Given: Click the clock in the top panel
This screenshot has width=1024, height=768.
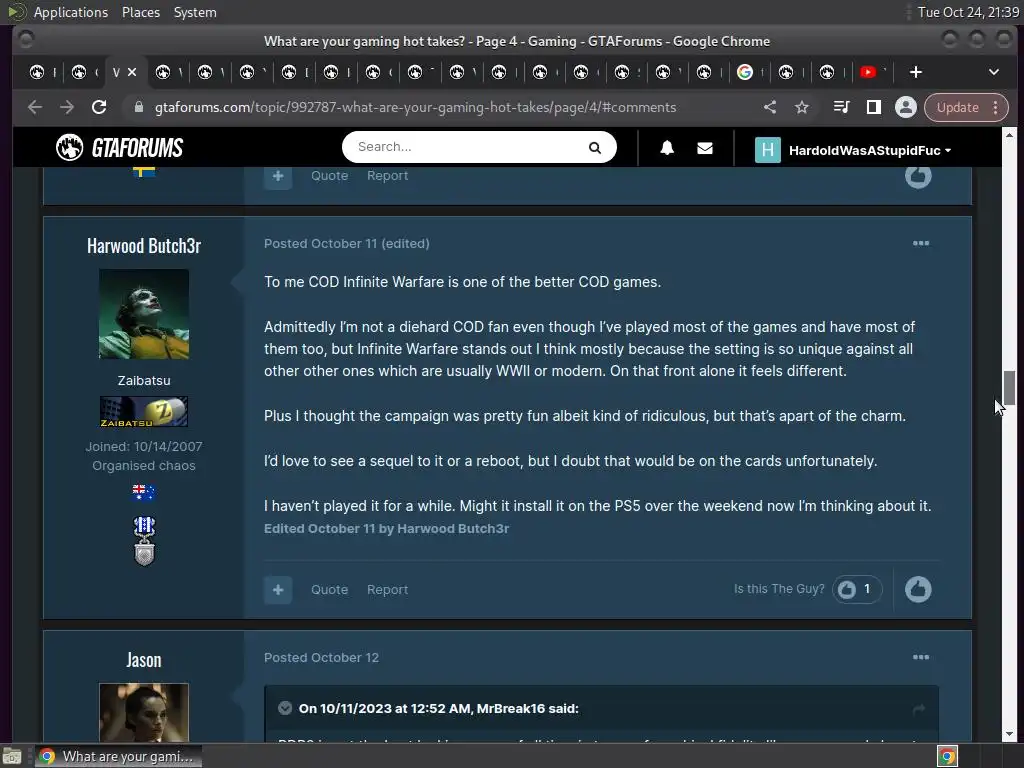Looking at the screenshot, I should pos(968,12).
